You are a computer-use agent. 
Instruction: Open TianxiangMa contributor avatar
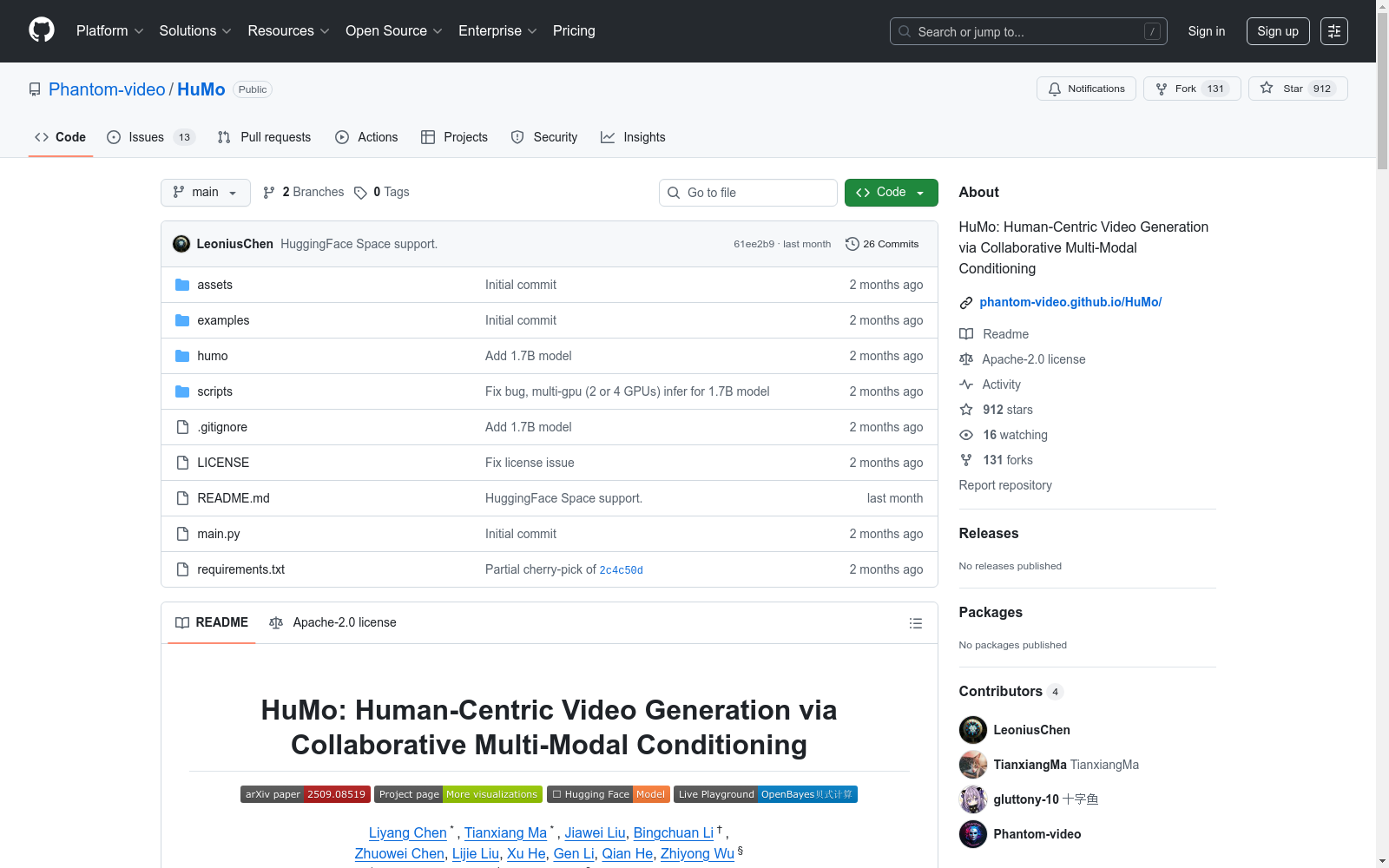[x=973, y=765]
